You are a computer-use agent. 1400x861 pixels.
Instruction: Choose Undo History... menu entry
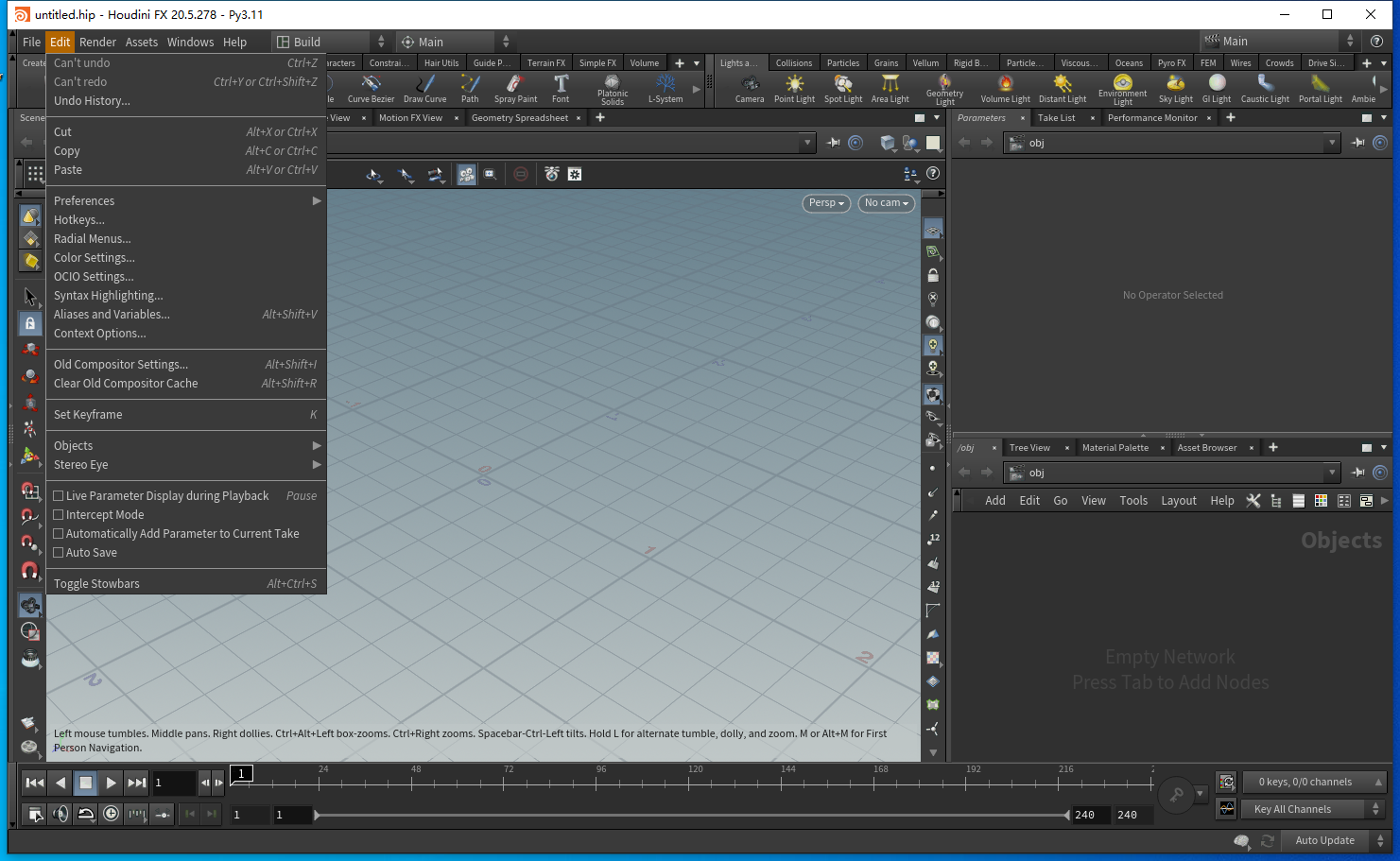click(x=186, y=100)
